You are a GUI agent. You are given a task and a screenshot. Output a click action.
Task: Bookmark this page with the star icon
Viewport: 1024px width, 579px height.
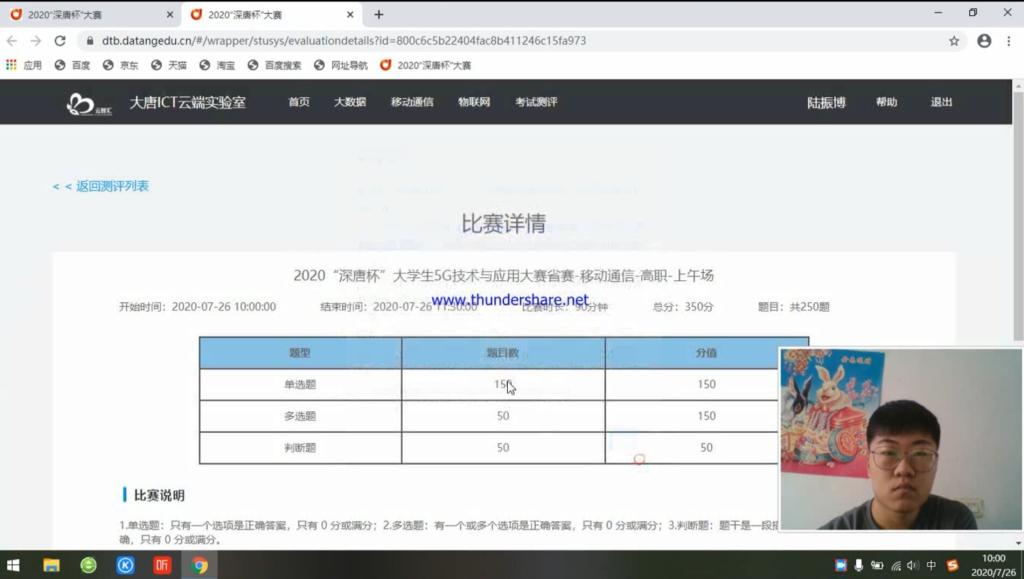pos(954,41)
